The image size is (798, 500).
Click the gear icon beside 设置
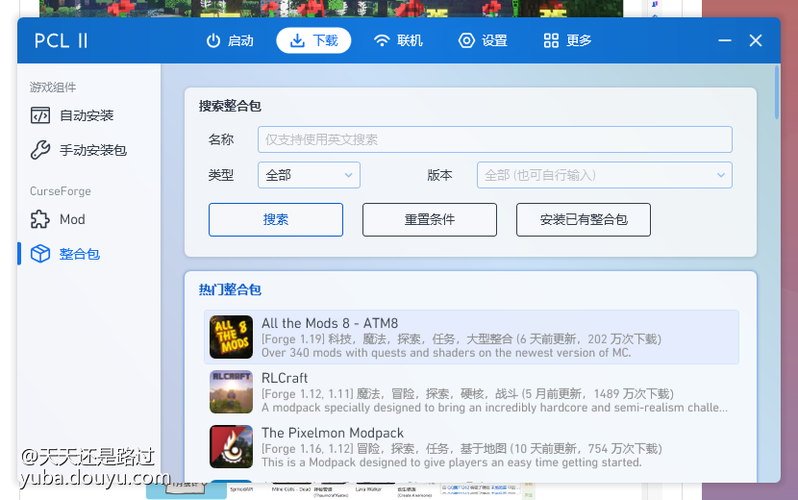pos(466,41)
